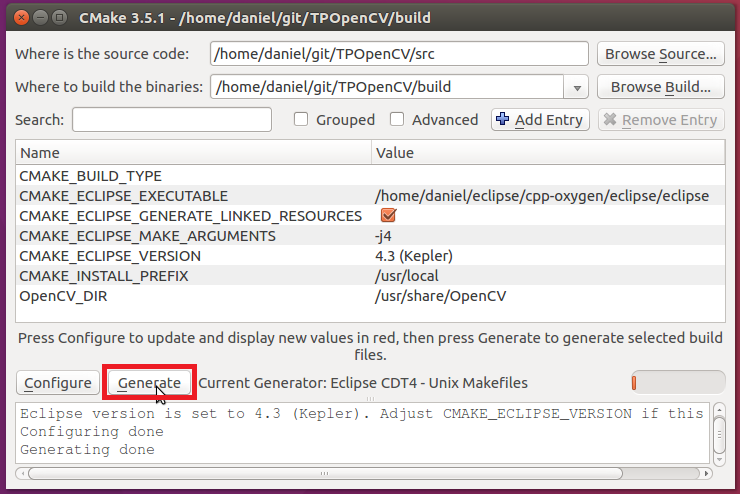Click the output log horizontal scrollbar
This screenshot has height=494, width=740.
(x=325, y=473)
